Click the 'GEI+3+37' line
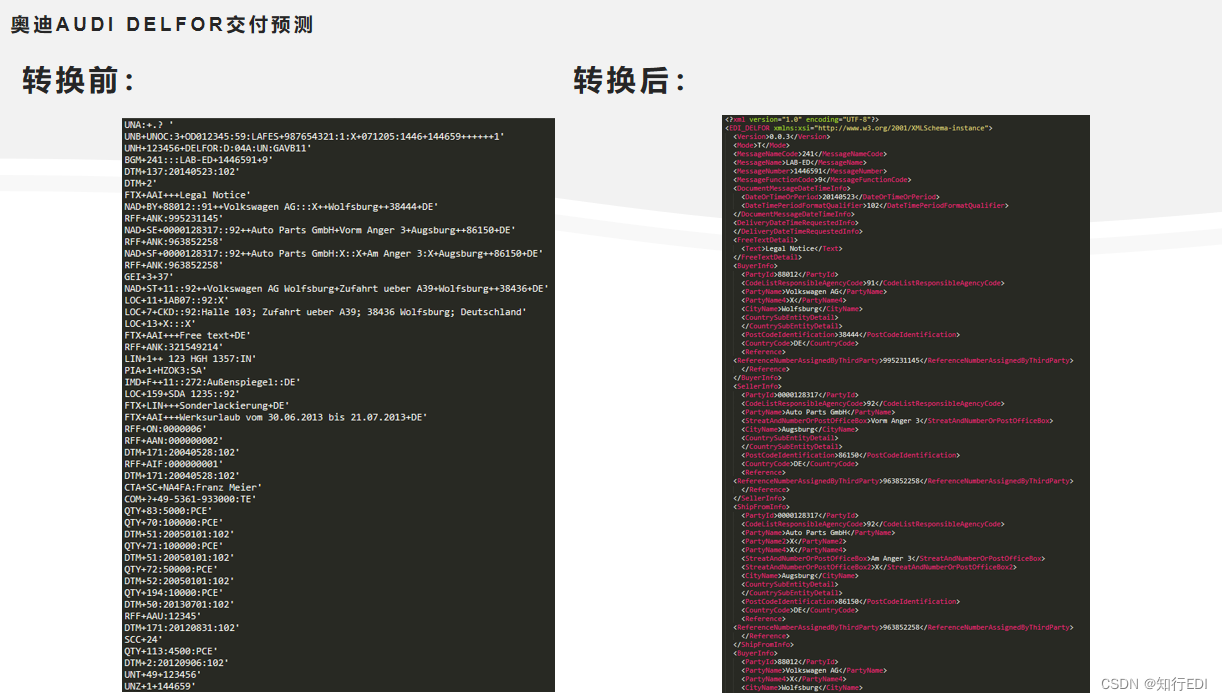Image resolution: width=1222 pixels, height=700 pixels. coord(150,277)
